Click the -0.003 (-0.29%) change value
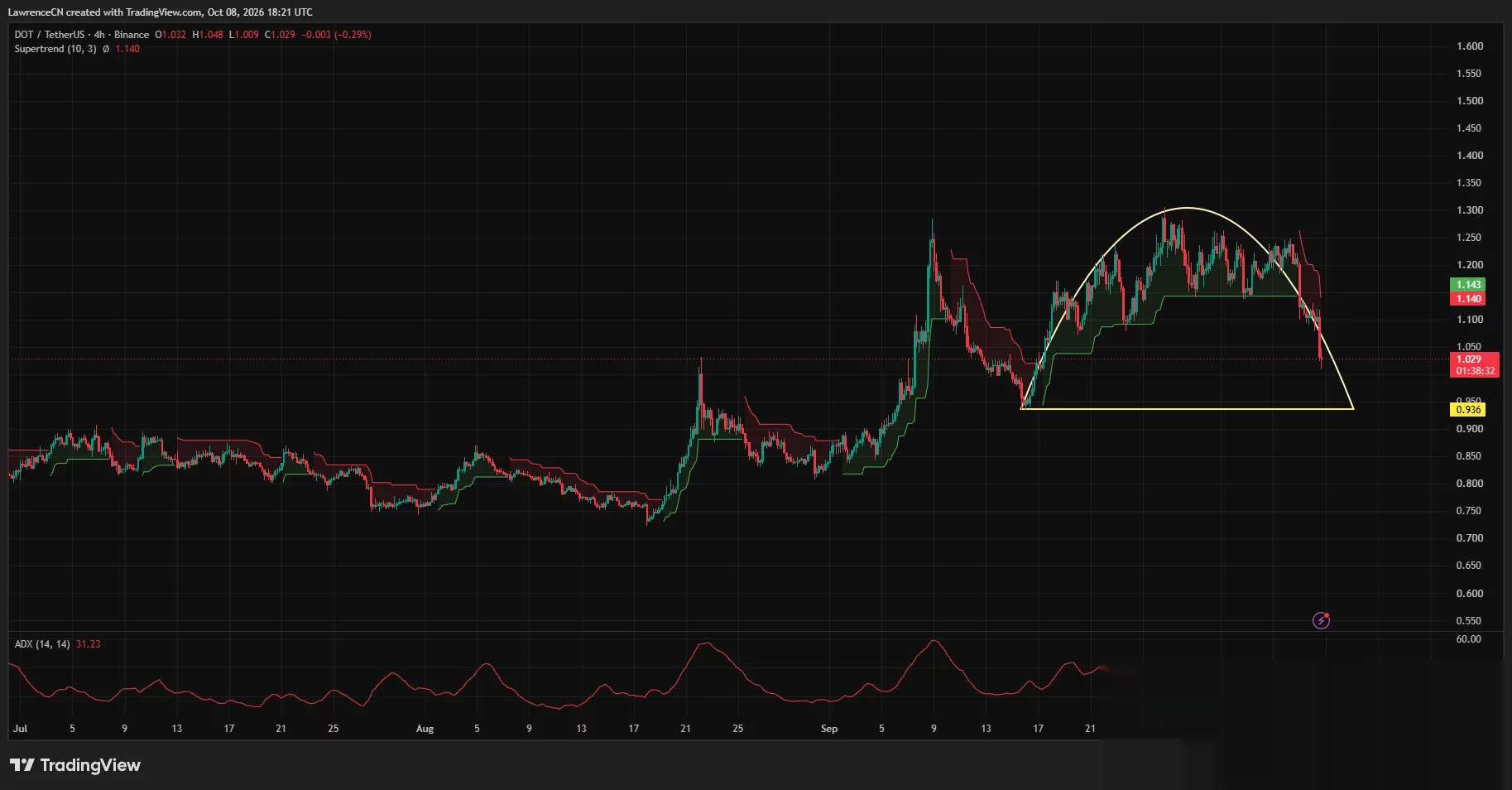This screenshot has width=1512, height=790. (x=336, y=35)
